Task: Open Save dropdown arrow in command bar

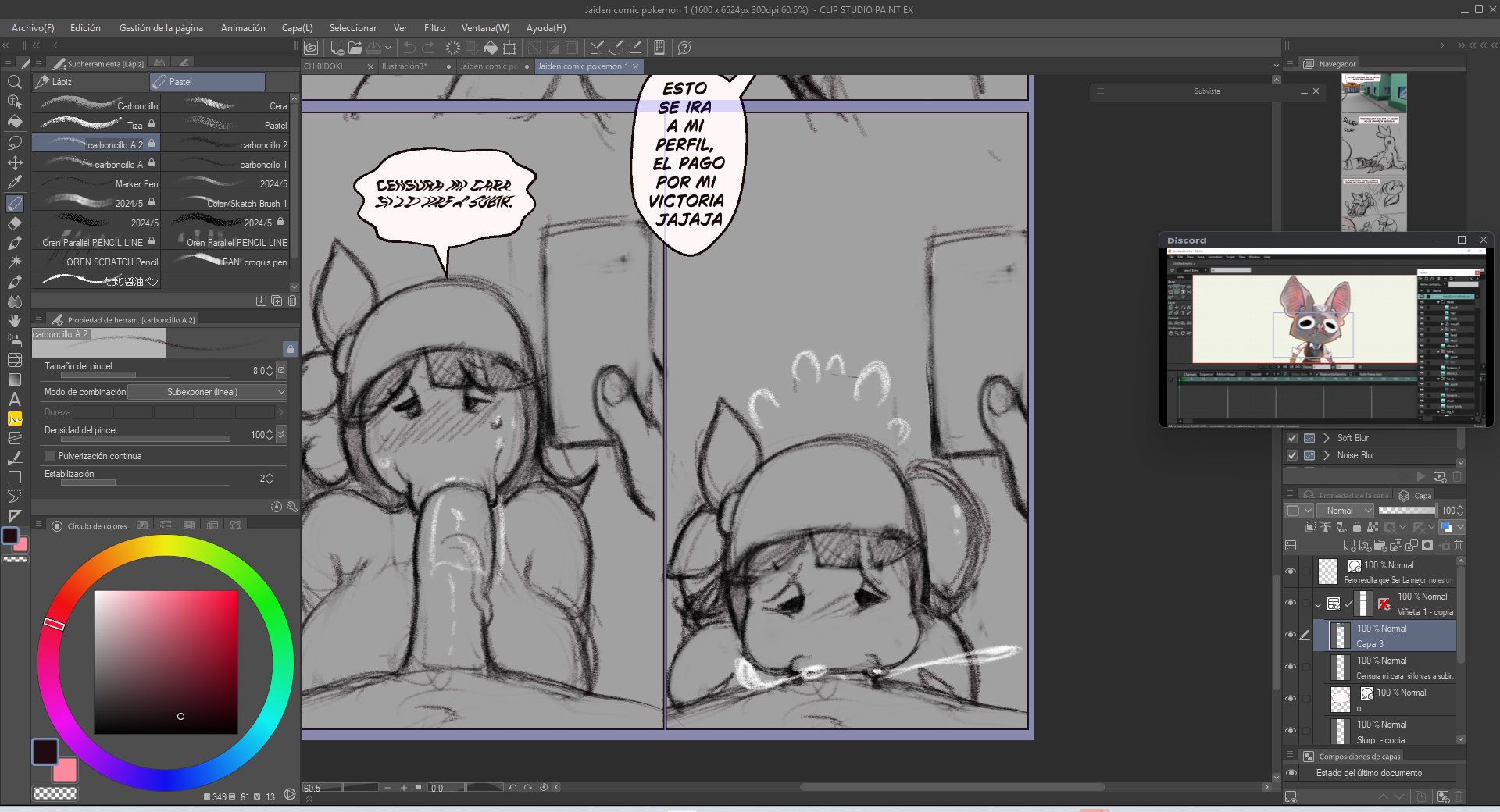Action: (x=387, y=48)
